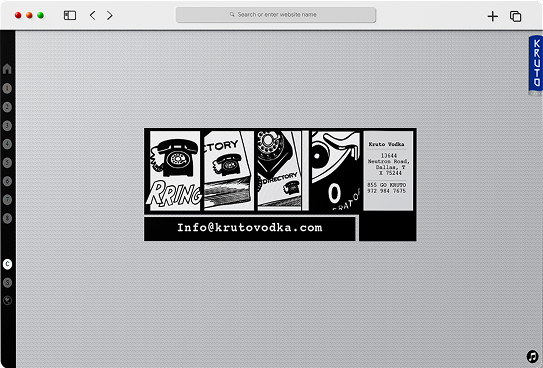Click the 972 984 7675 phone number
Screen dimensions: 543x368
386,191
